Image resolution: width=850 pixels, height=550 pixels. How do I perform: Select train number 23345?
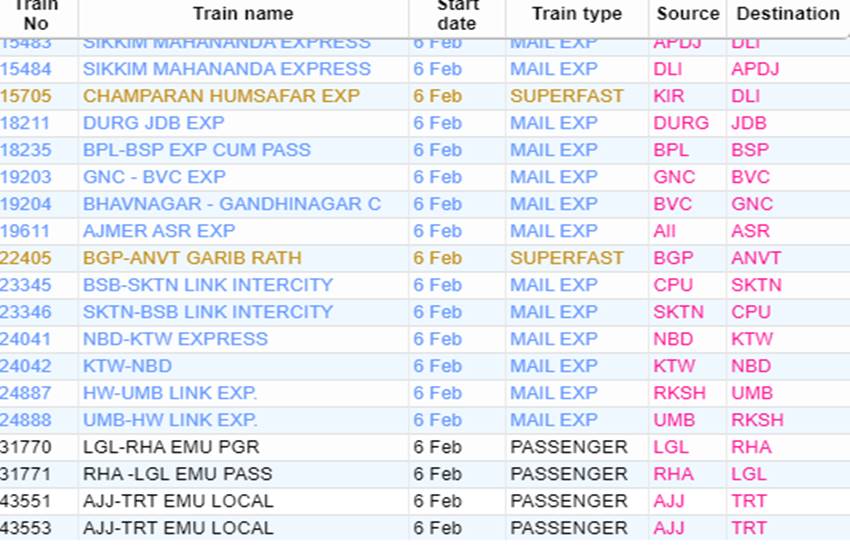tap(25, 285)
